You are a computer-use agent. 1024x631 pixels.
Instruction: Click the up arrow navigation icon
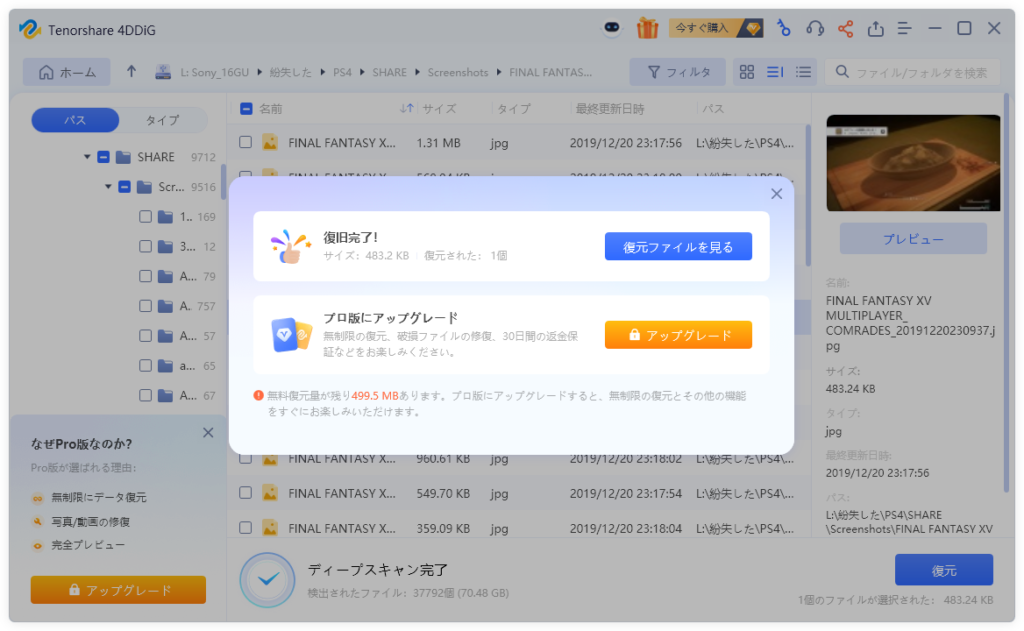point(131,72)
